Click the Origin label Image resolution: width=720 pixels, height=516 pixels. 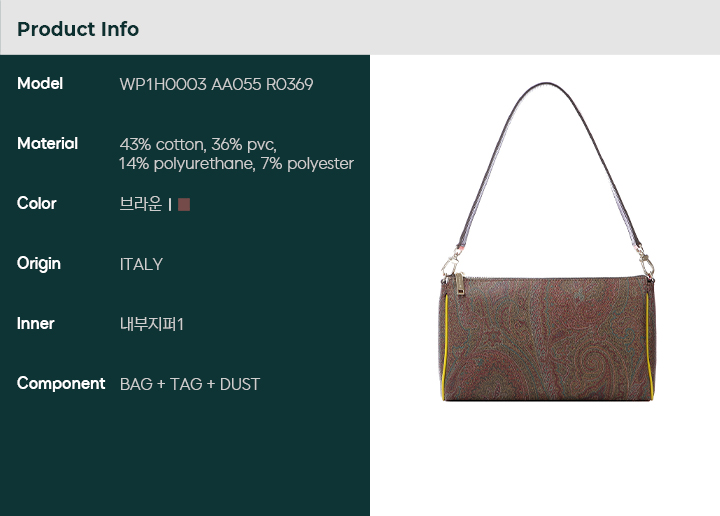(39, 264)
